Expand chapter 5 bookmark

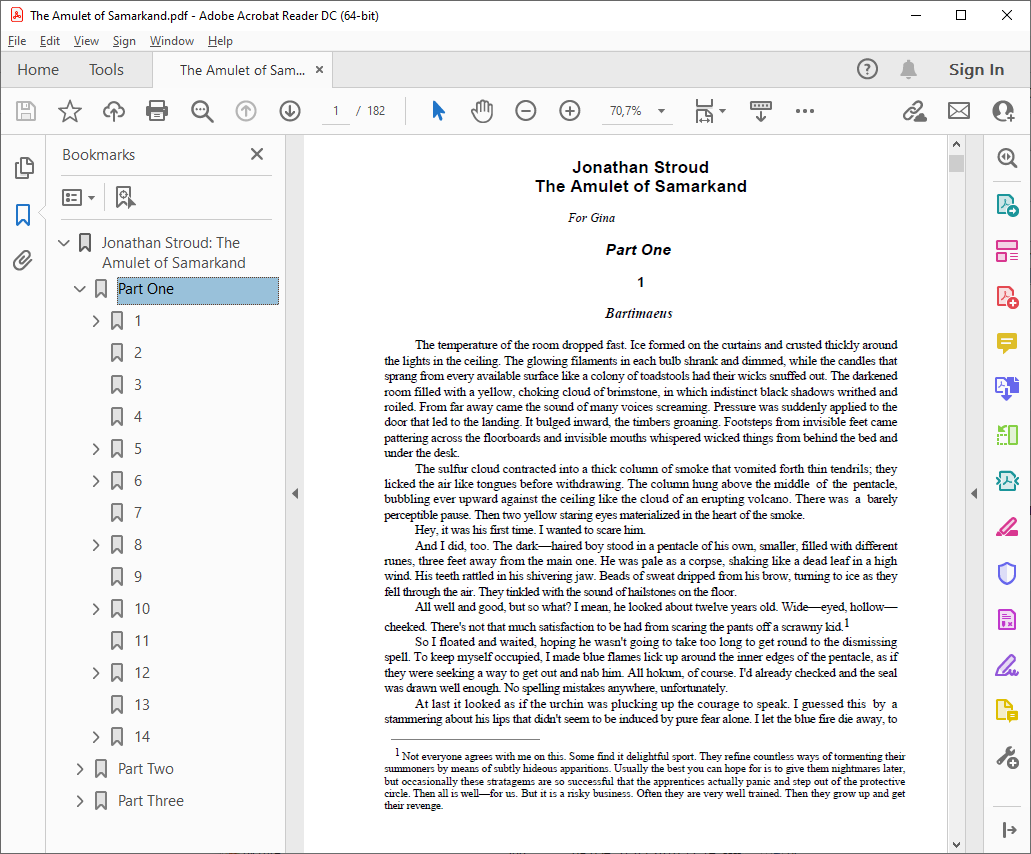click(96, 449)
